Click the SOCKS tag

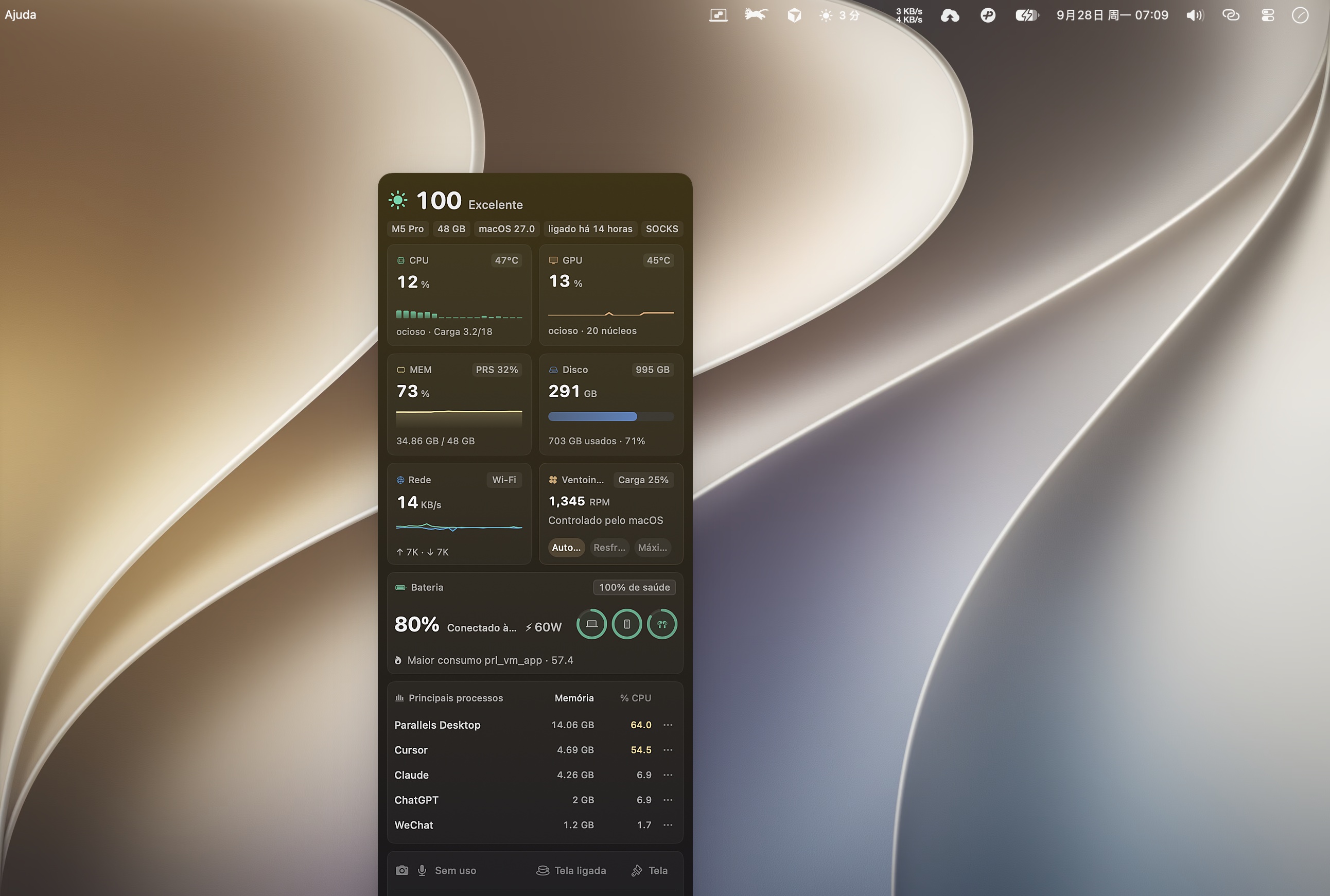662,229
